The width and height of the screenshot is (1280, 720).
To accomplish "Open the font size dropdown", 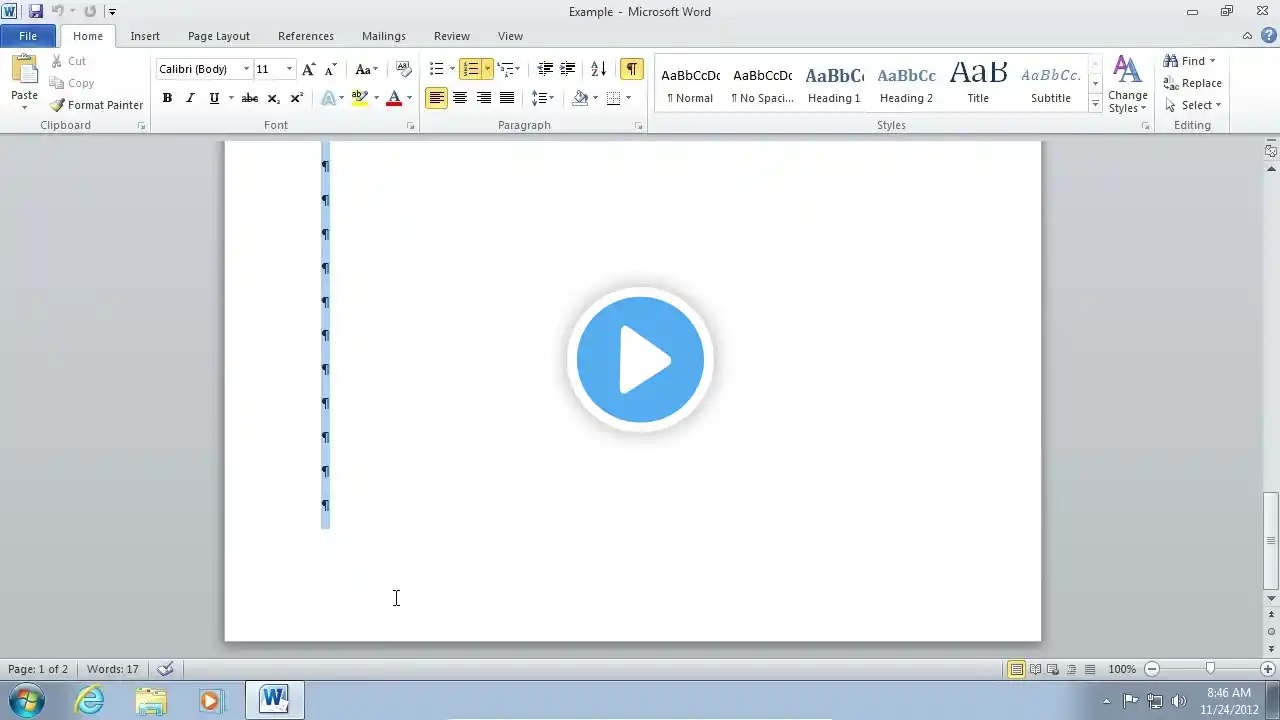I will pos(289,69).
